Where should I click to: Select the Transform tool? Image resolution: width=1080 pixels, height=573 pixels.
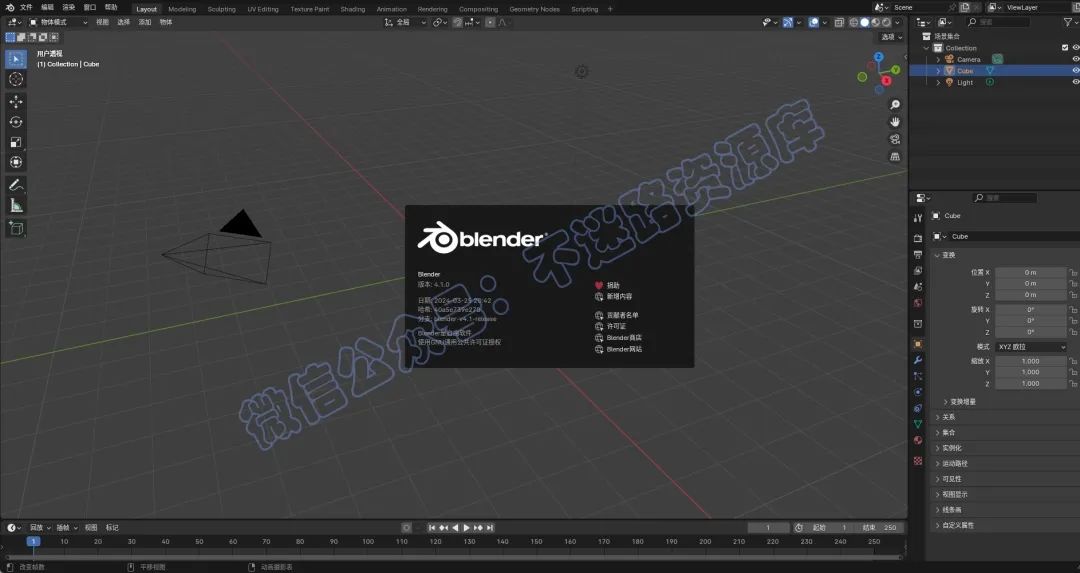[x=16, y=162]
